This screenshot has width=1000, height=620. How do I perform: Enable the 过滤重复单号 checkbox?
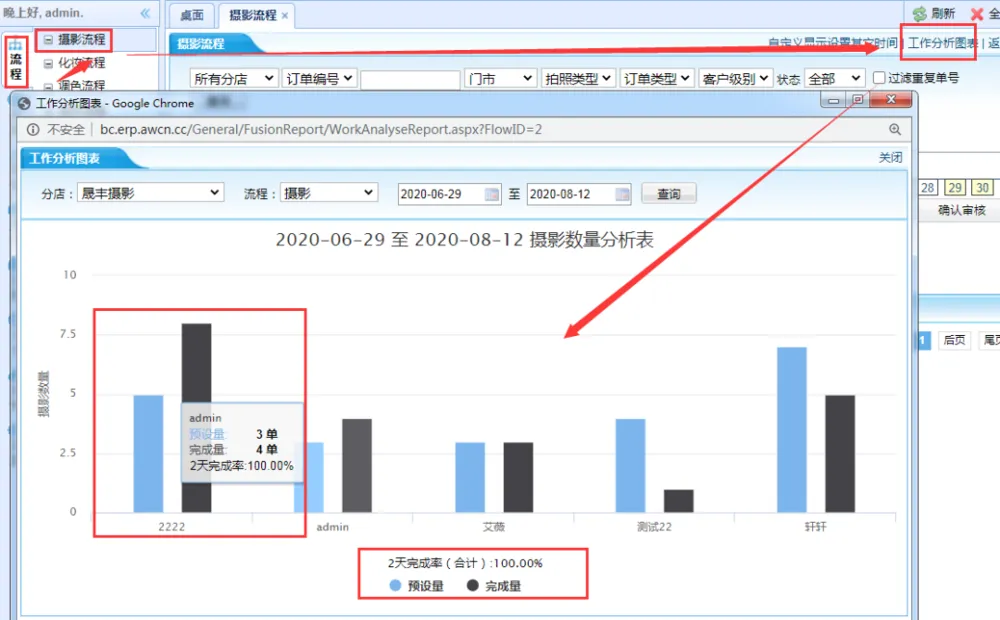click(x=879, y=78)
